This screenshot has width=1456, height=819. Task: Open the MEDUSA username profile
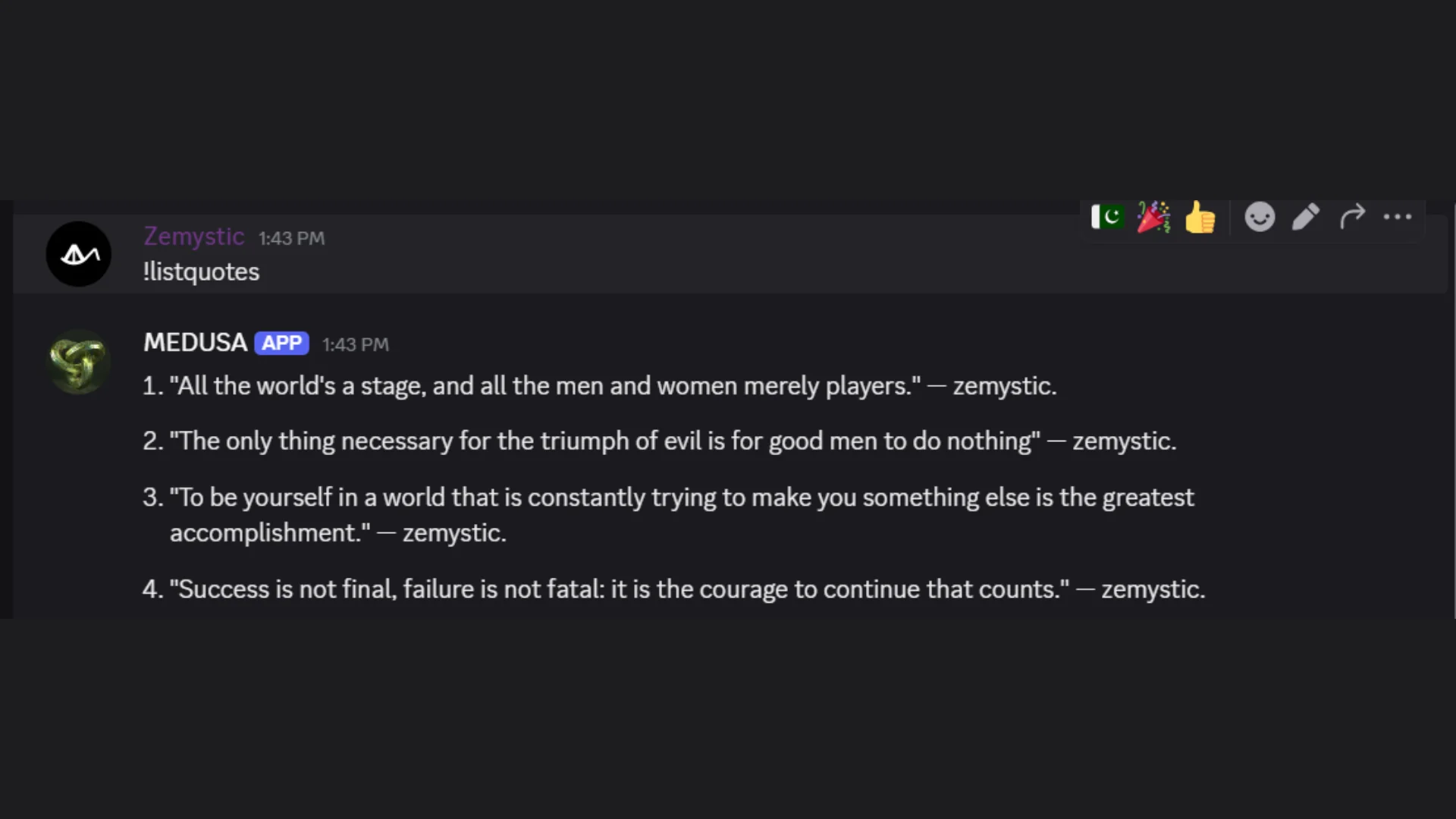click(x=196, y=343)
